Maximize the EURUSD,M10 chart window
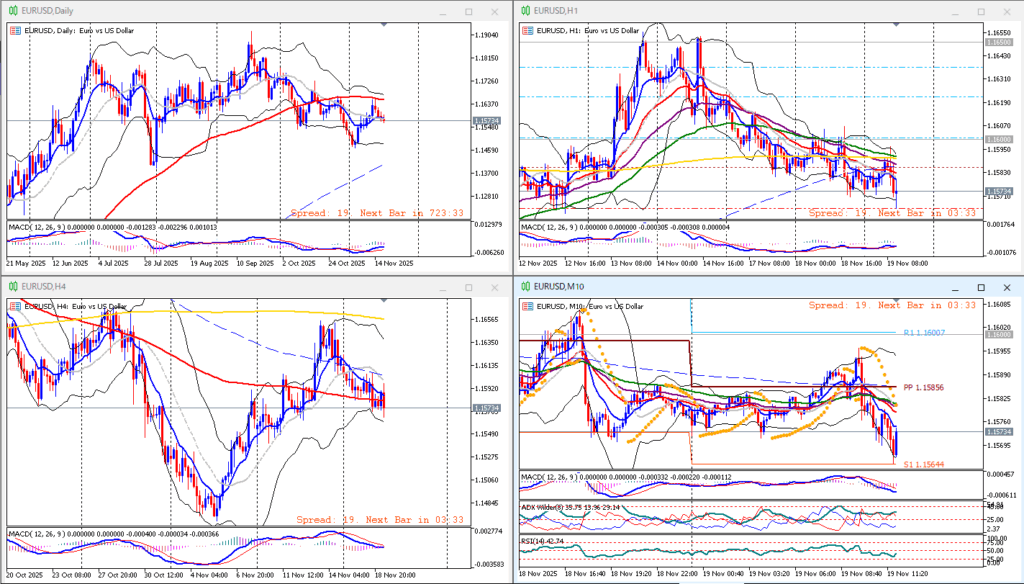This screenshot has width=1024, height=584. pos(981,286)
